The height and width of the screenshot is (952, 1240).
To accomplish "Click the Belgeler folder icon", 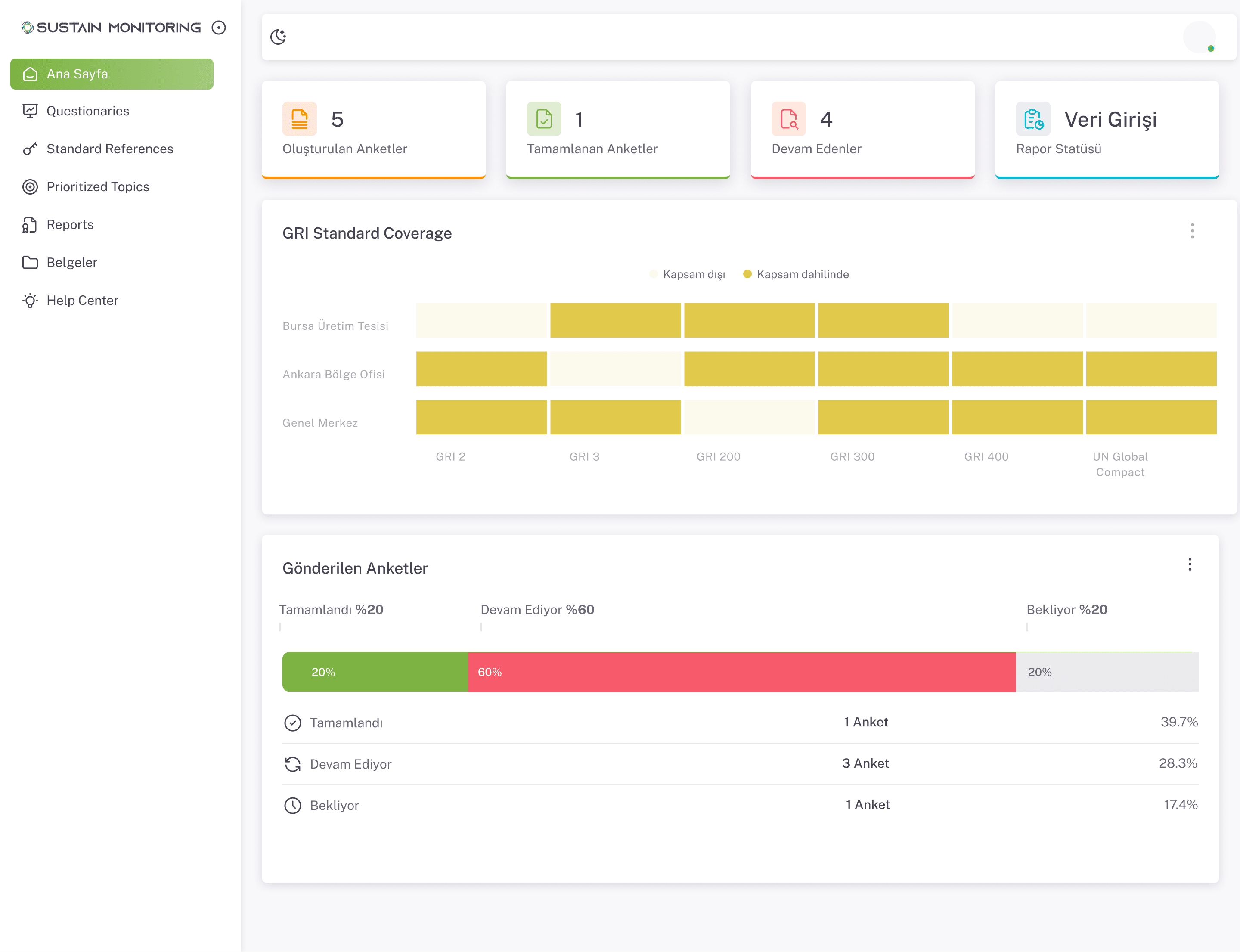I will click(x=30, y=262).
